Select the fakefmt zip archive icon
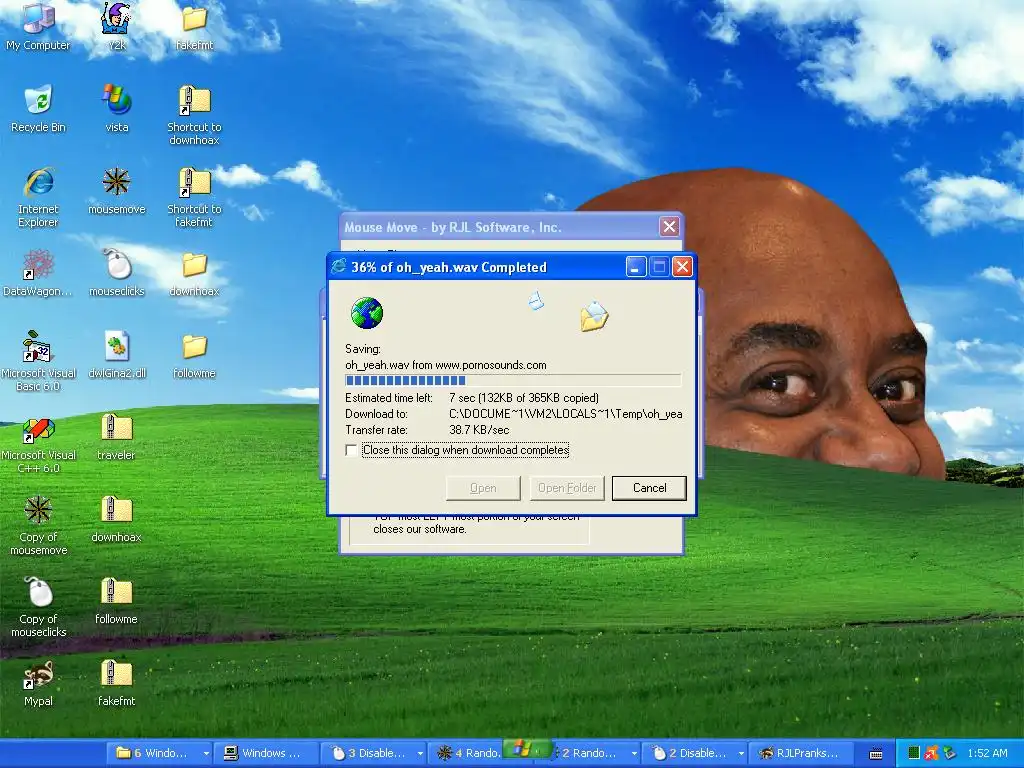This screenshot has width=1024, height=768. pos(116,683)
